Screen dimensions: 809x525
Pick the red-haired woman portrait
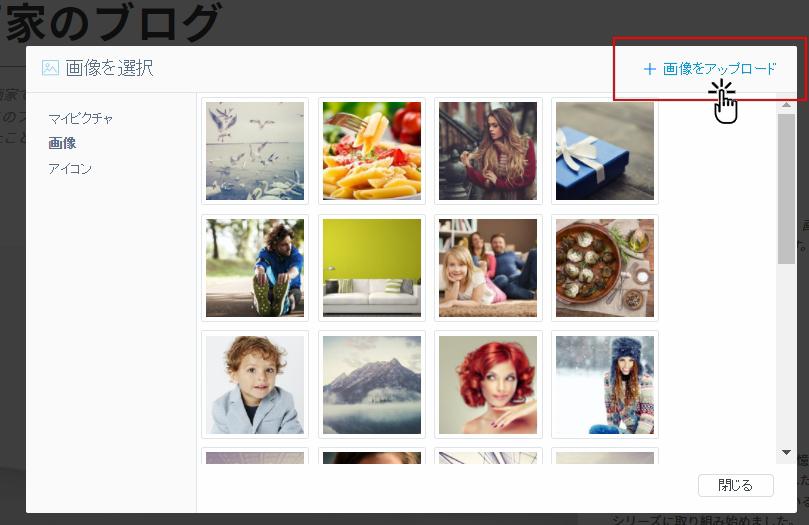pyautogui.click(x=488, y=385)
